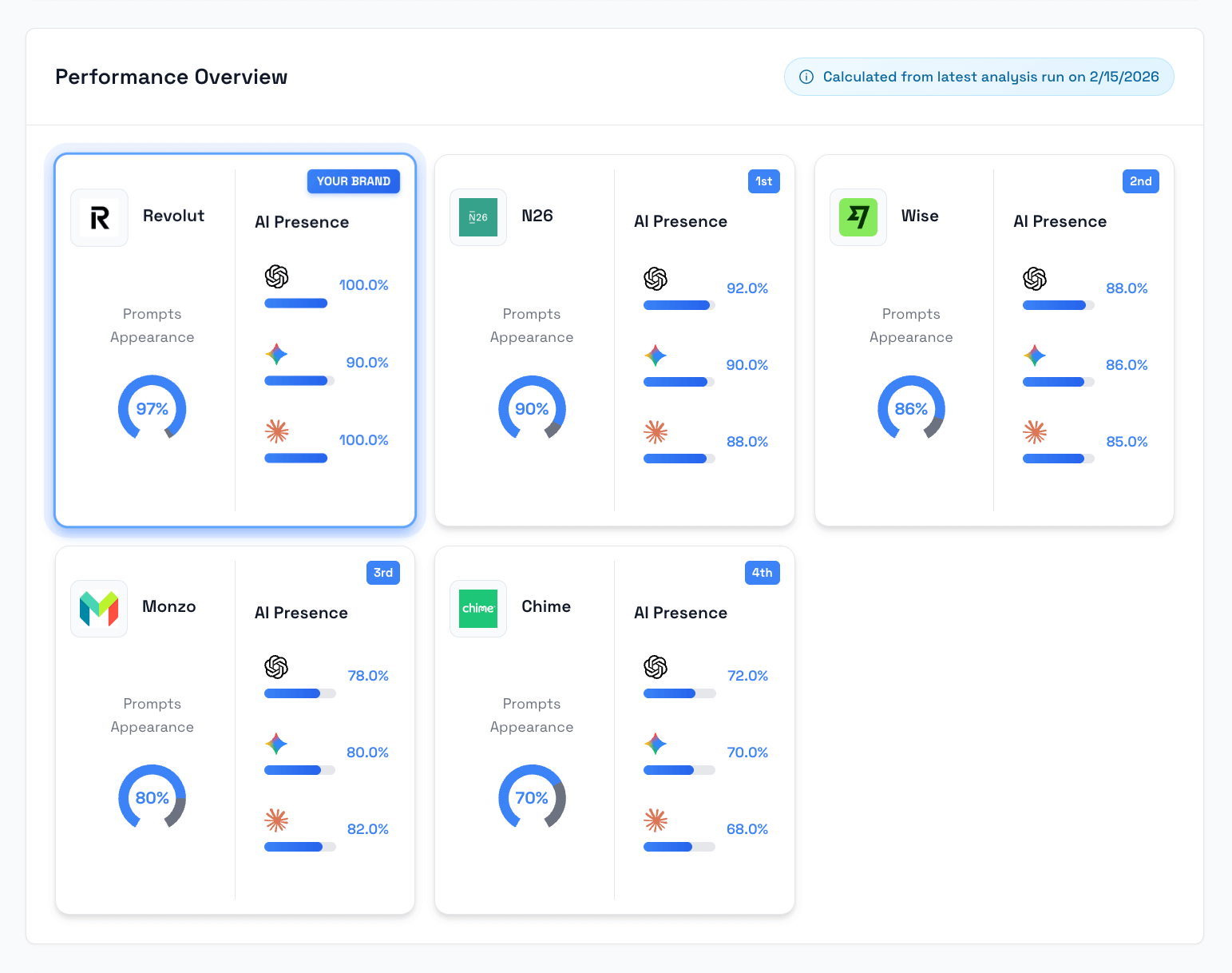Click the OpenAI icon on the Revolut card

(277, 276)
